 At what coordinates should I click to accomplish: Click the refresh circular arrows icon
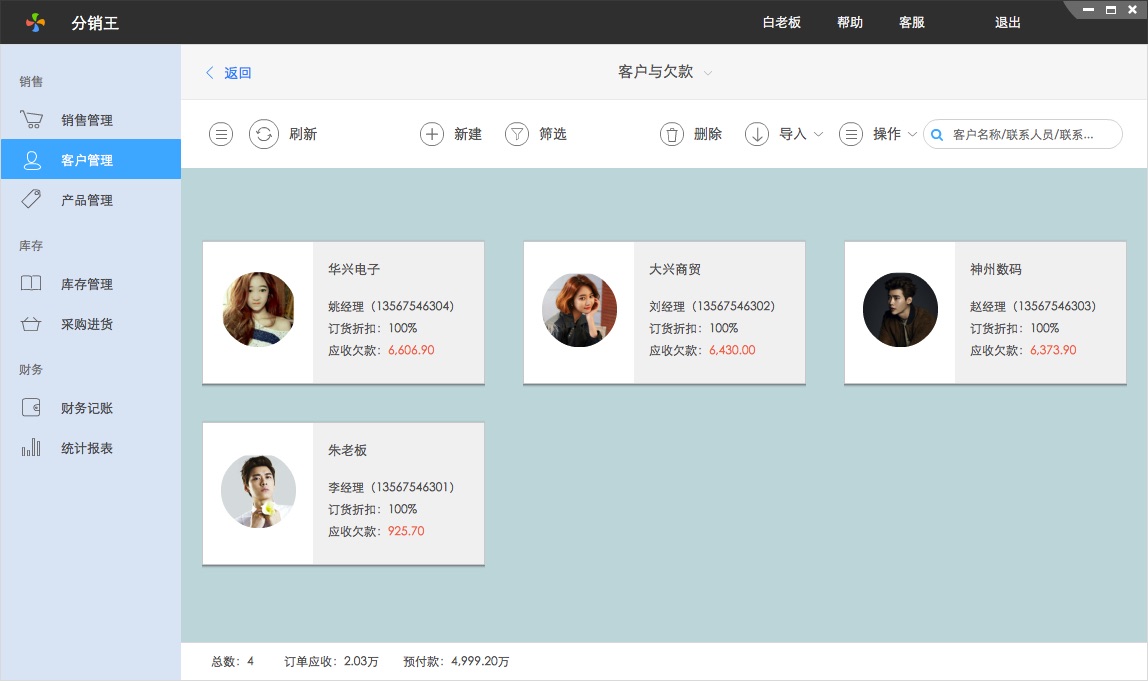pos(263,134)
